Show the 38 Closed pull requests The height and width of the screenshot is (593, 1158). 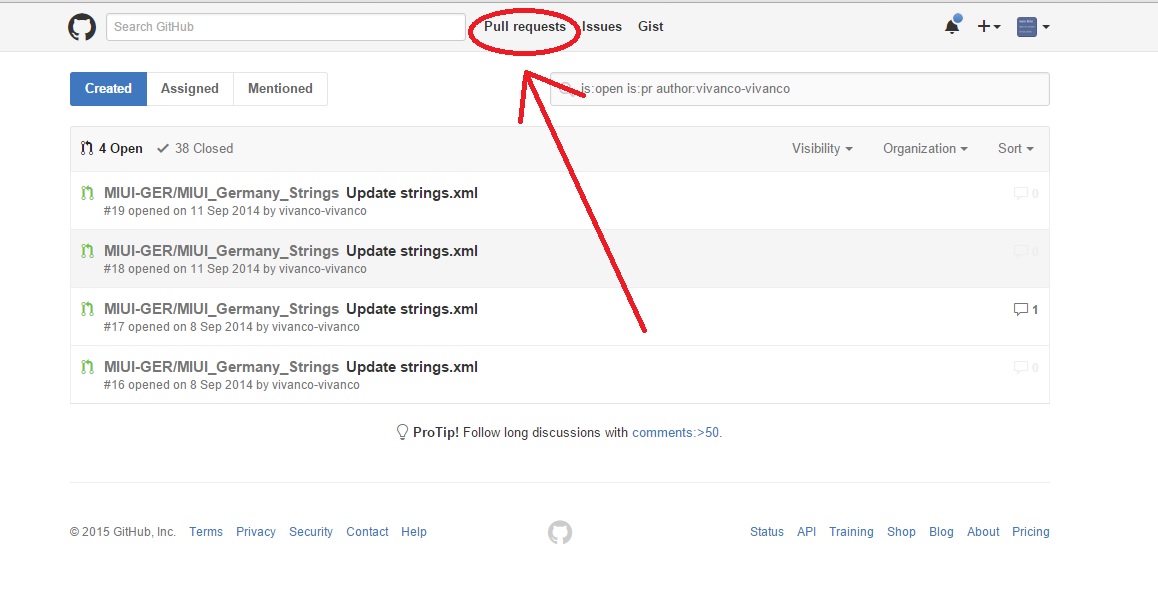[195, 148]
